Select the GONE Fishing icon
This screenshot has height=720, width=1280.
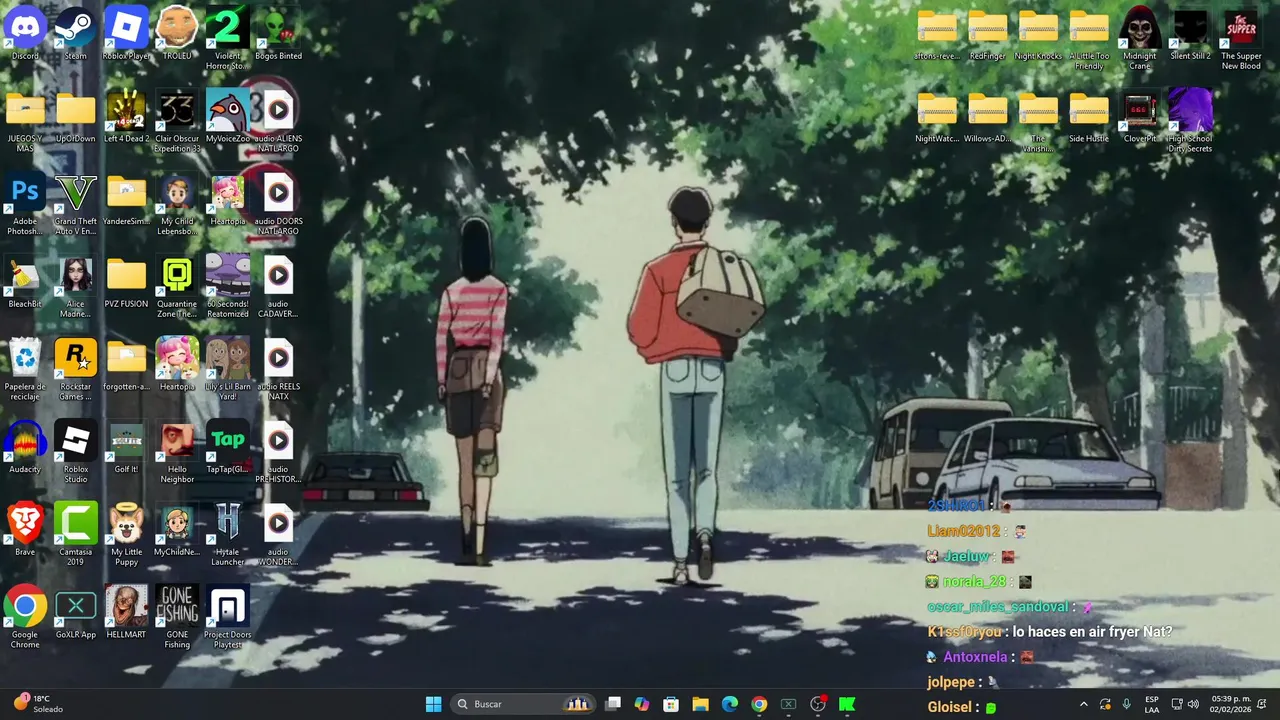pyautogui.click(x=177, y=618)
